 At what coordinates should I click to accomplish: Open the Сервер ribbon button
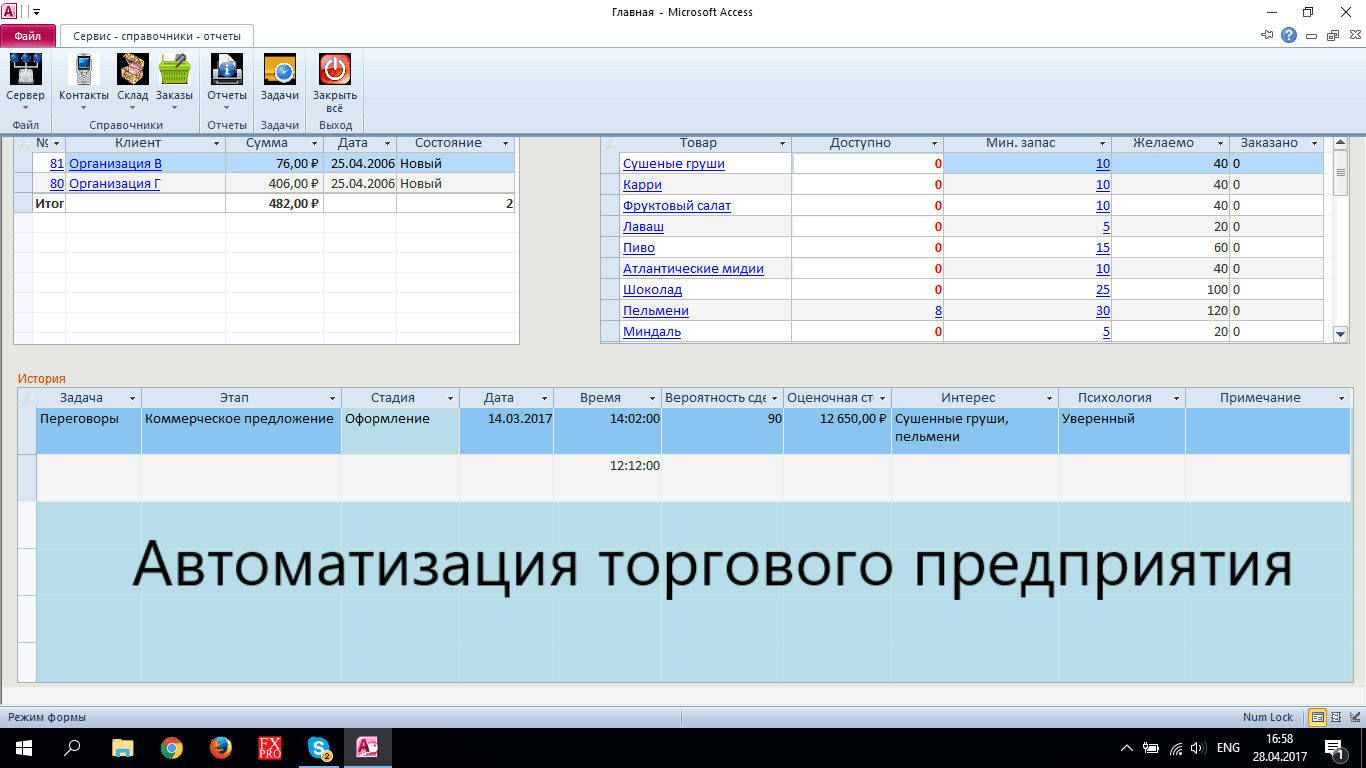25,81
